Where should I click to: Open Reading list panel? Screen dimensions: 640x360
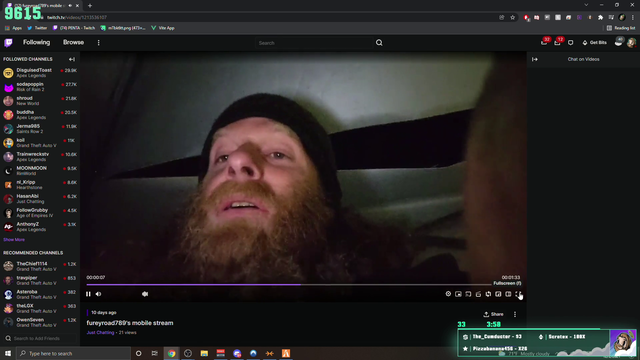(621, 28)
